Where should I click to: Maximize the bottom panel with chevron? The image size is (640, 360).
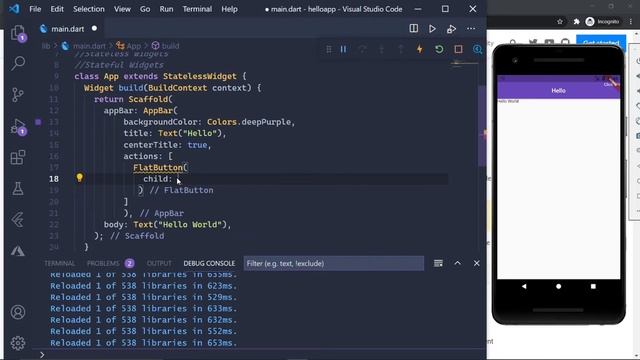(458, 263)
